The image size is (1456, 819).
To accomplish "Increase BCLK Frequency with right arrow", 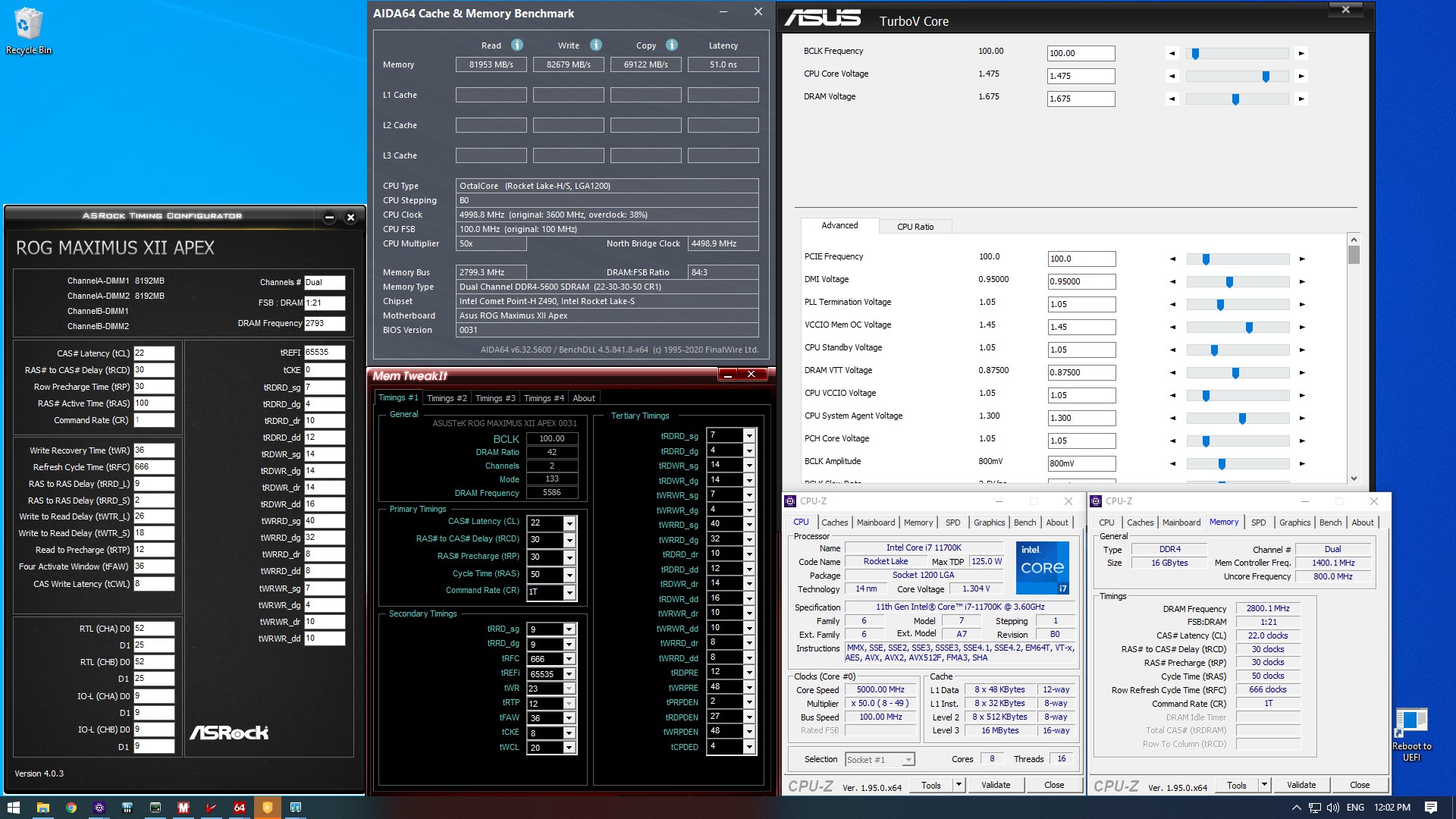I will 1301,53.
